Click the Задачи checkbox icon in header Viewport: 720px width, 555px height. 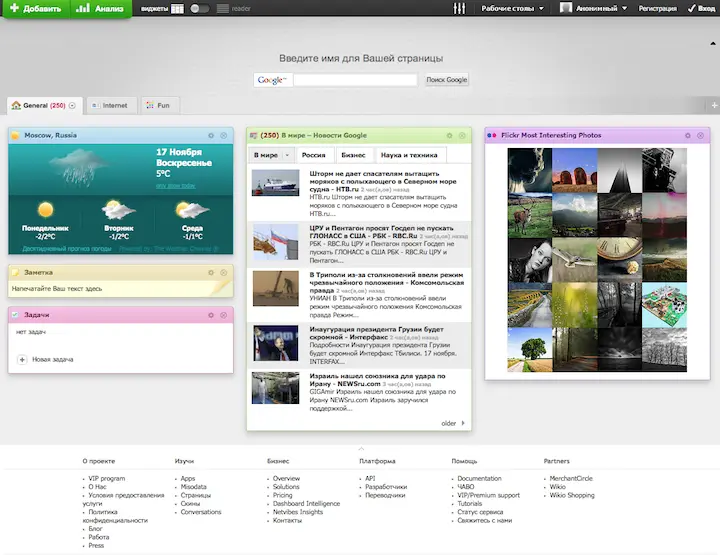click(15, 315)
